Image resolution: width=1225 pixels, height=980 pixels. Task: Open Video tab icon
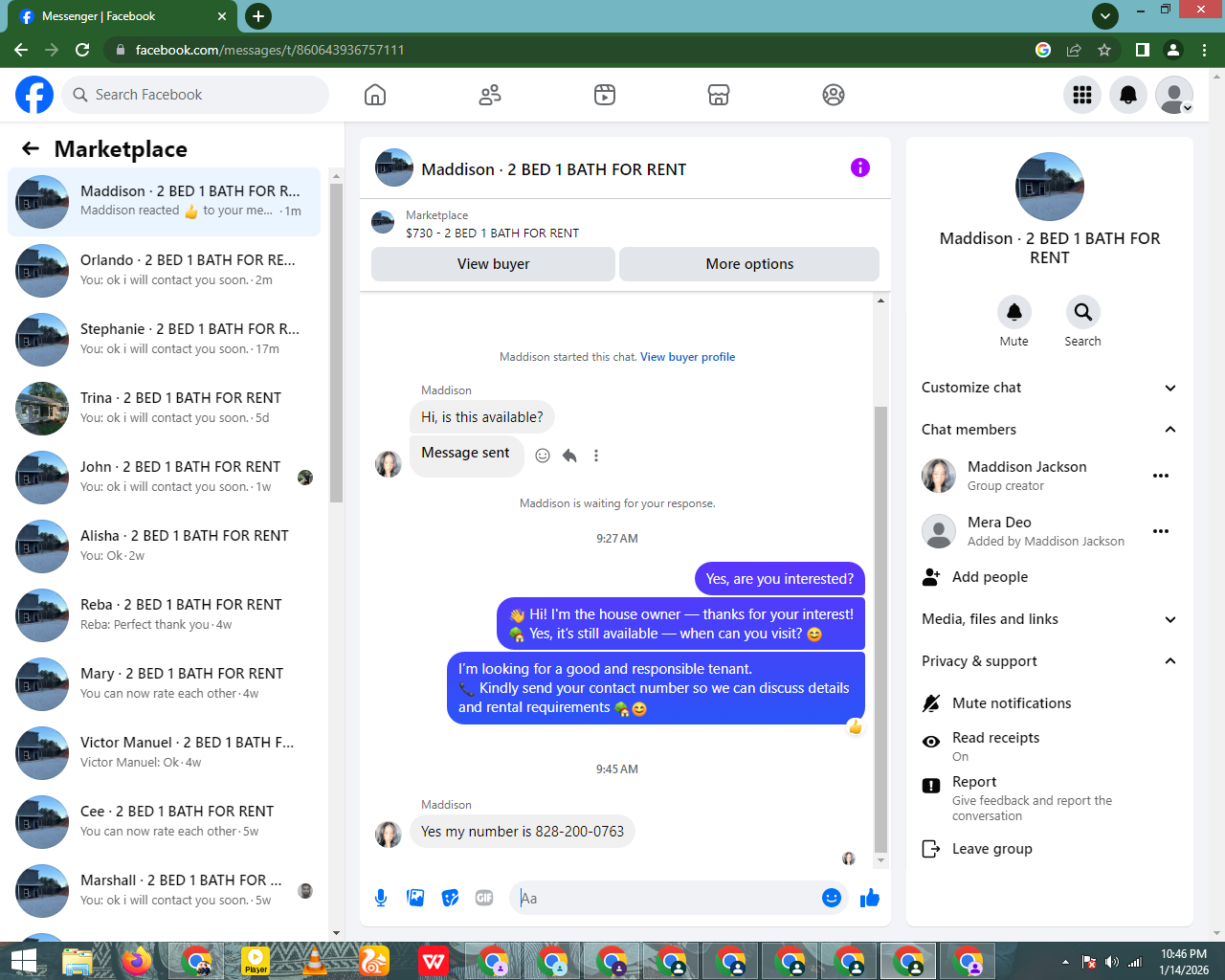click(x=605, y=95)
